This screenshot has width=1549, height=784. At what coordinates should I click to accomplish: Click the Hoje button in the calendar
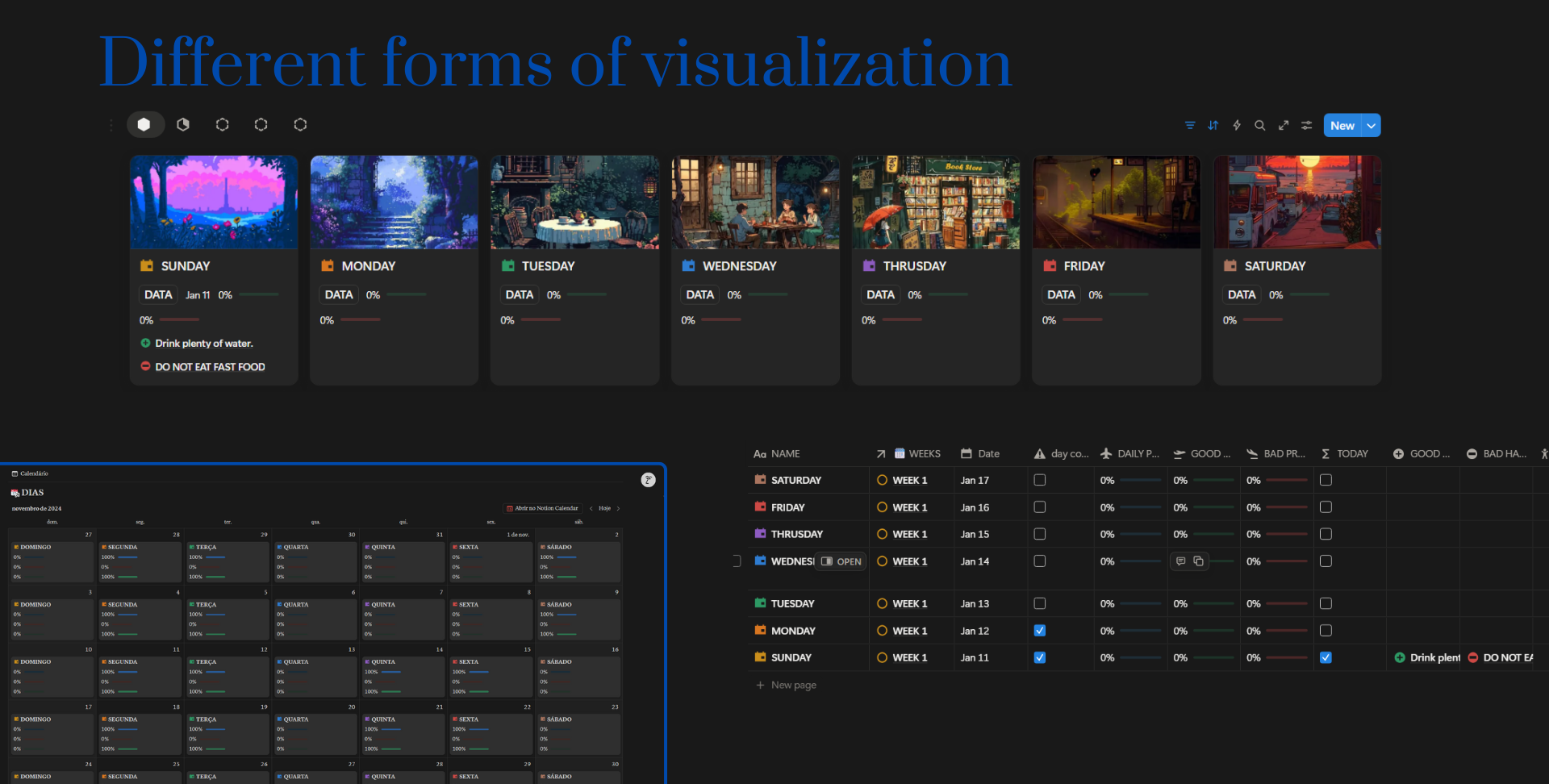[604, 508]
